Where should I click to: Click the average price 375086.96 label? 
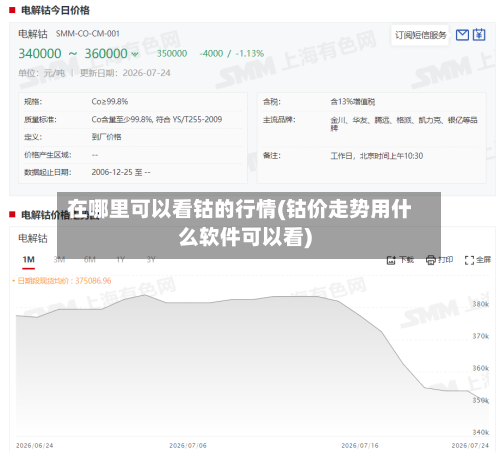(64, 281)
